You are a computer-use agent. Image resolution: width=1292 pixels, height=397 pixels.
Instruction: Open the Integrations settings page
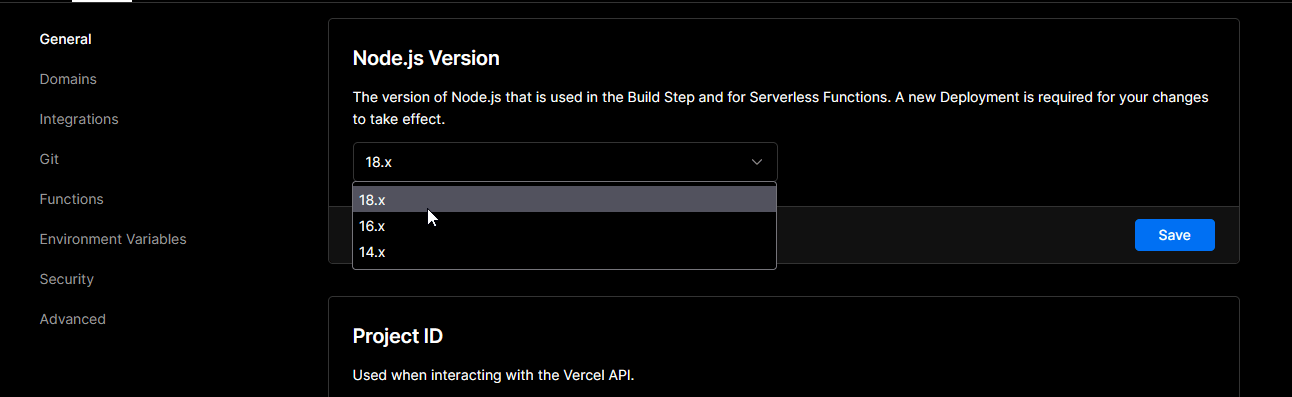point(79,119)
